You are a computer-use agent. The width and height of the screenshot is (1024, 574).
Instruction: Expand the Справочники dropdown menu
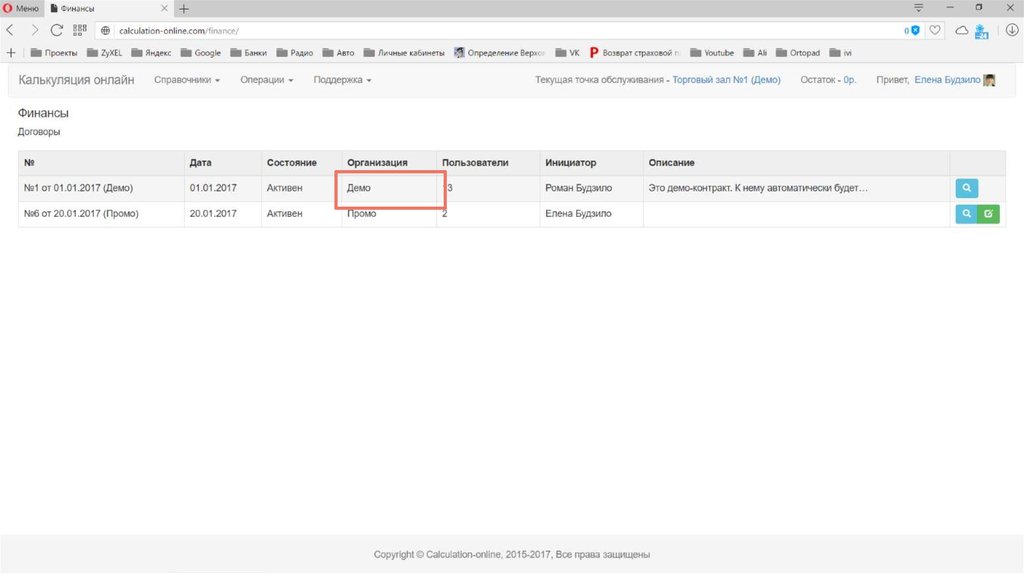187,80
